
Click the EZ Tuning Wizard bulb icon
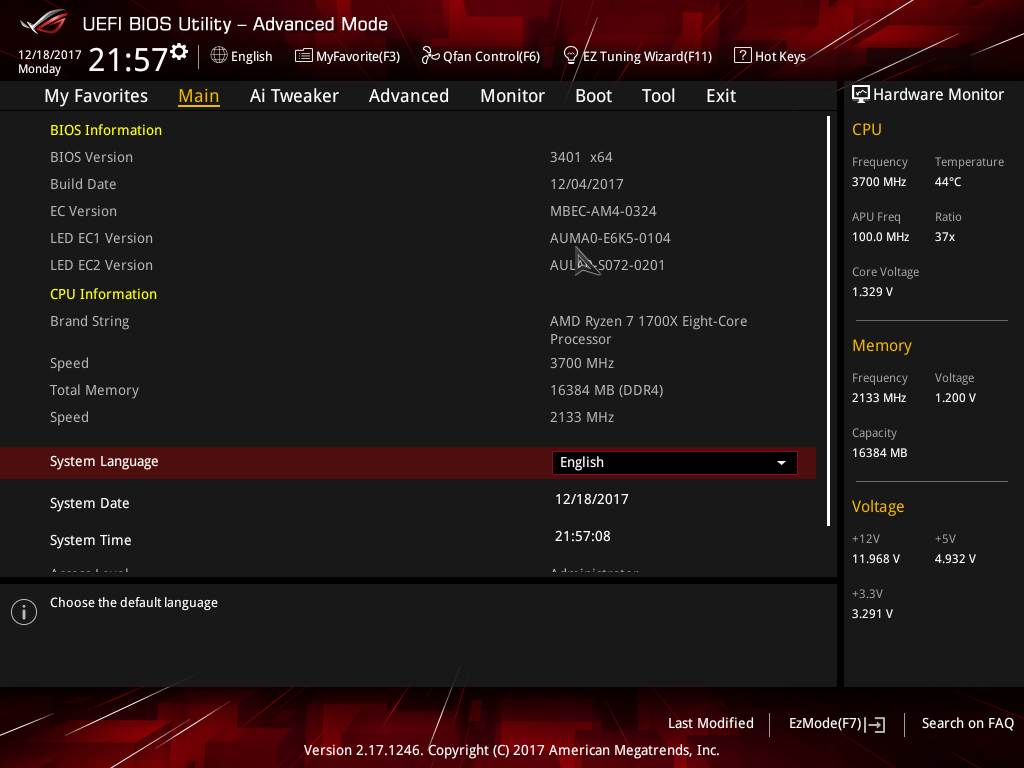click(571, 56)
